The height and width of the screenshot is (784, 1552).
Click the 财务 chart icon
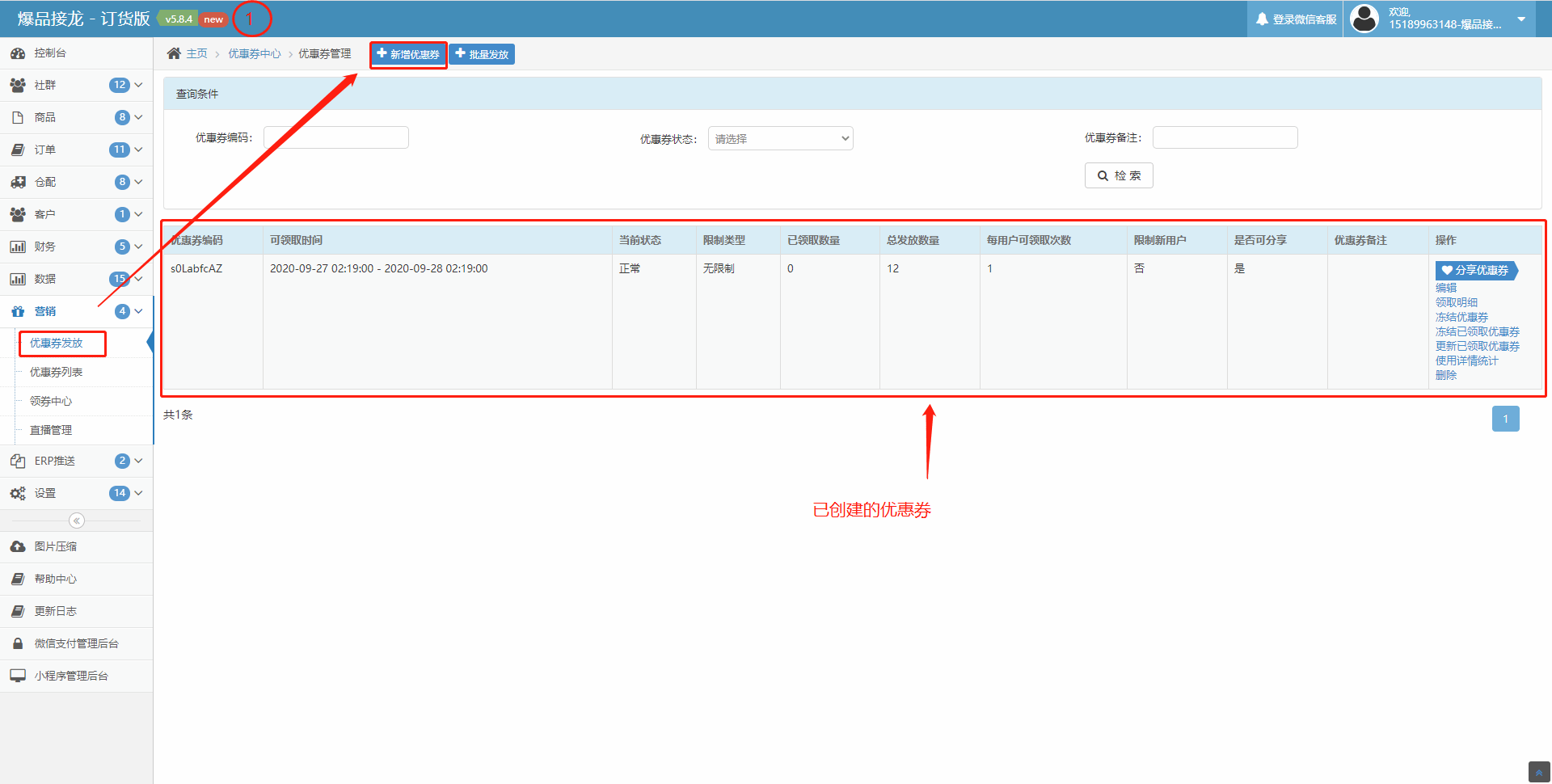18,247
